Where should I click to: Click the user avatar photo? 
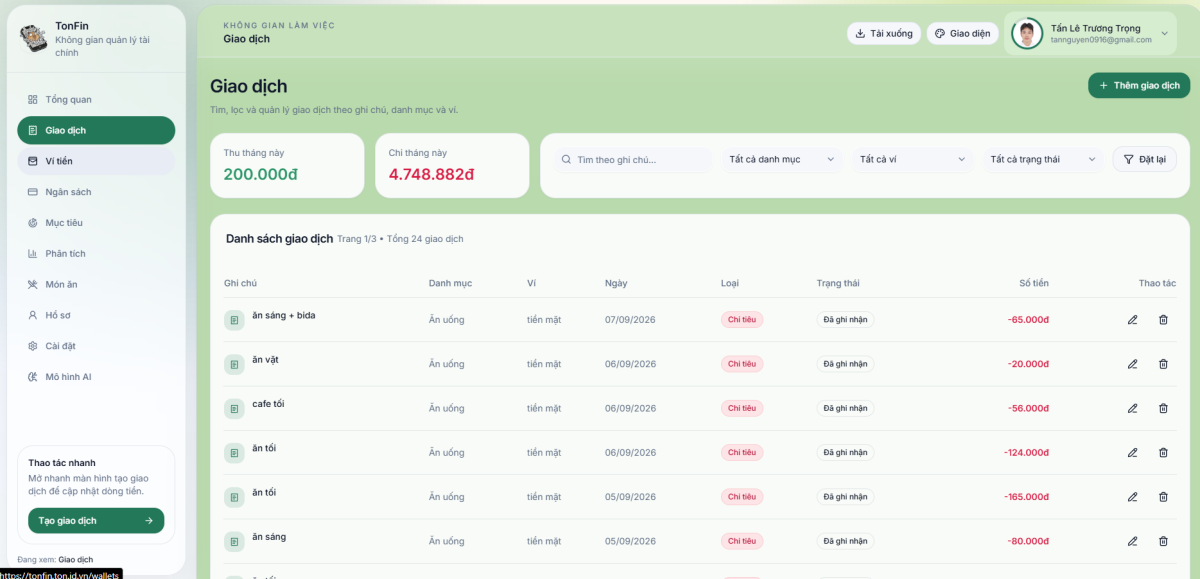pyautogui.click(x=1027, y=33)
